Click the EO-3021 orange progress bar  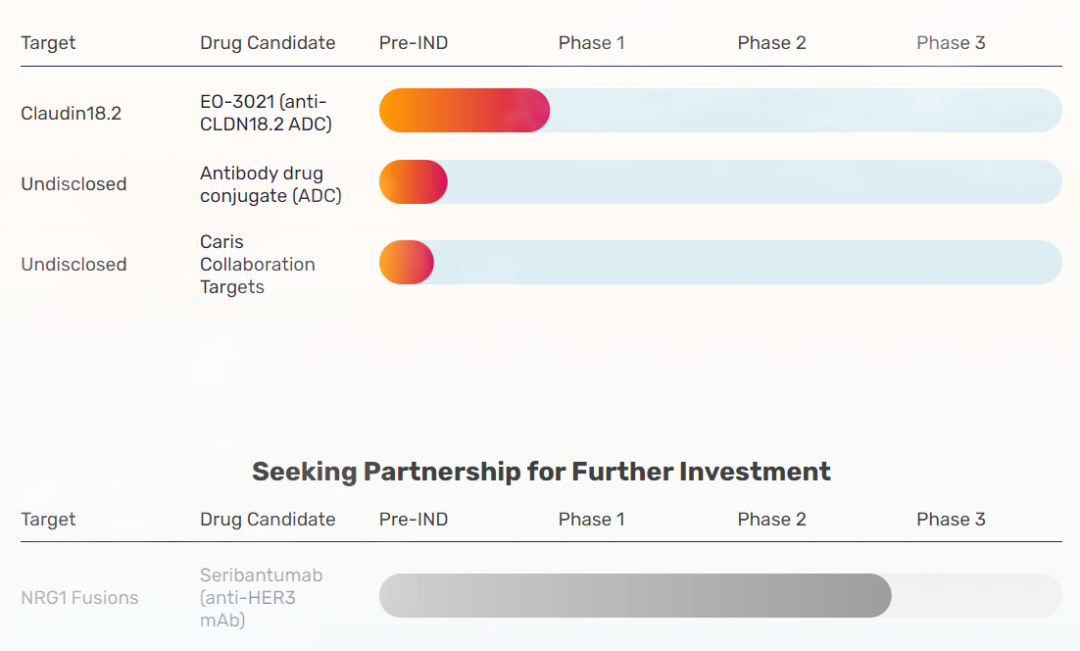(464, 110)
